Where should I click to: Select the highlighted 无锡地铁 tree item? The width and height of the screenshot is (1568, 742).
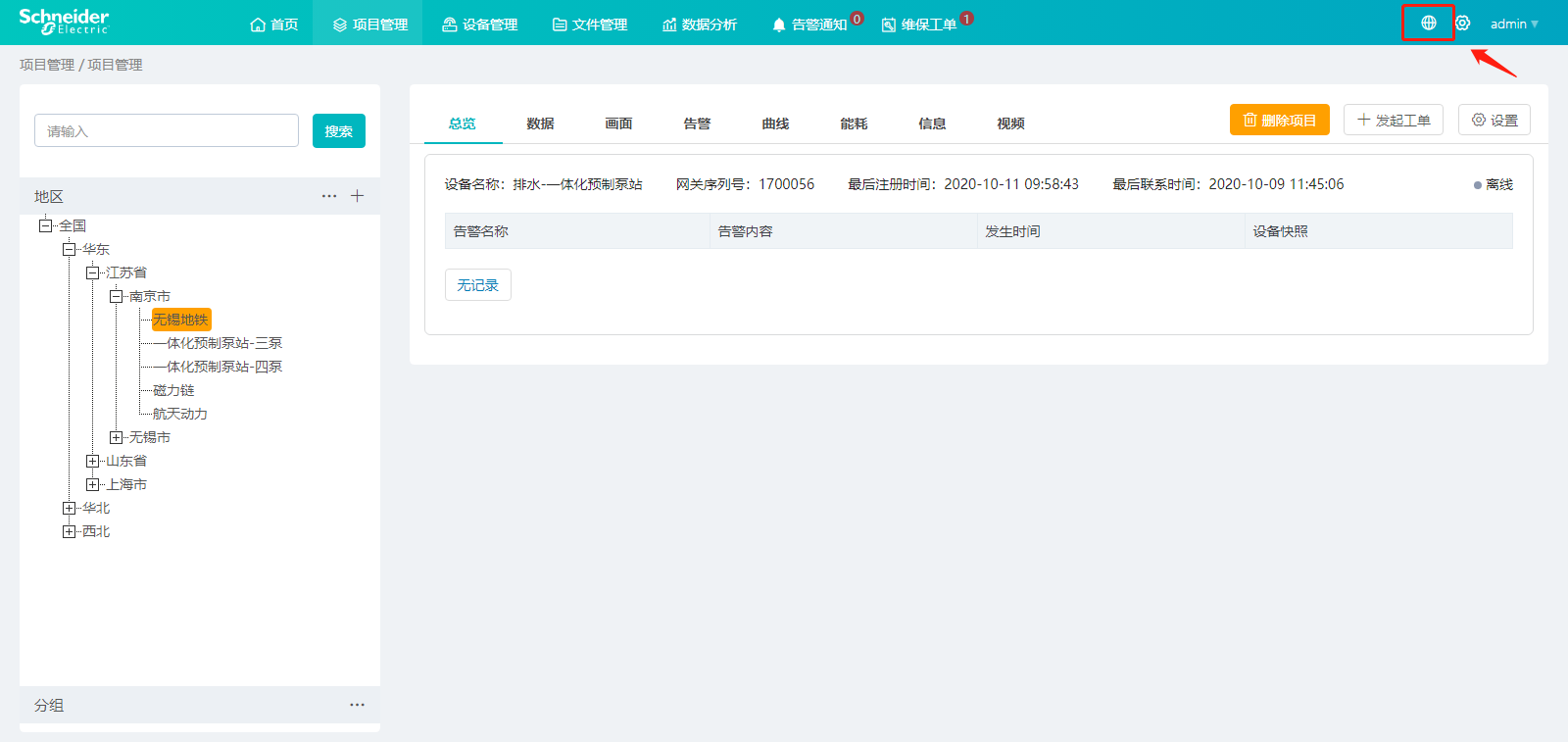[x=181, y=320]
